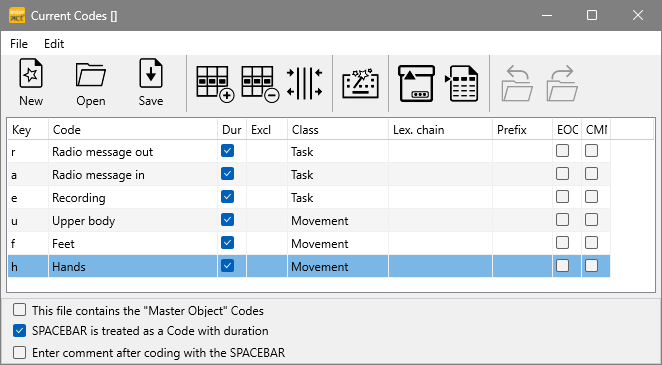The image size is (662, 365).
Task: Uncheck Dur for Upper body row
Action: (228, 220)
